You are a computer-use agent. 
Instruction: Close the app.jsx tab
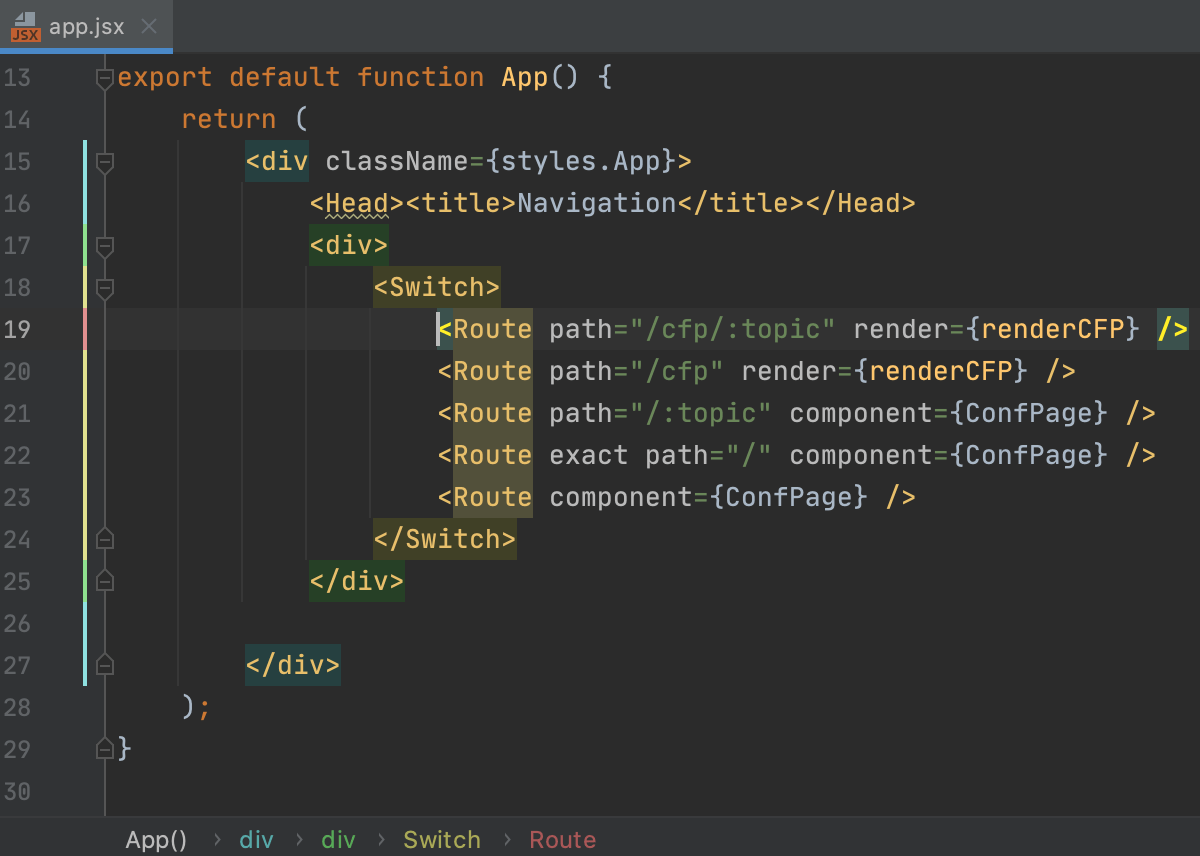click(149, 28)
